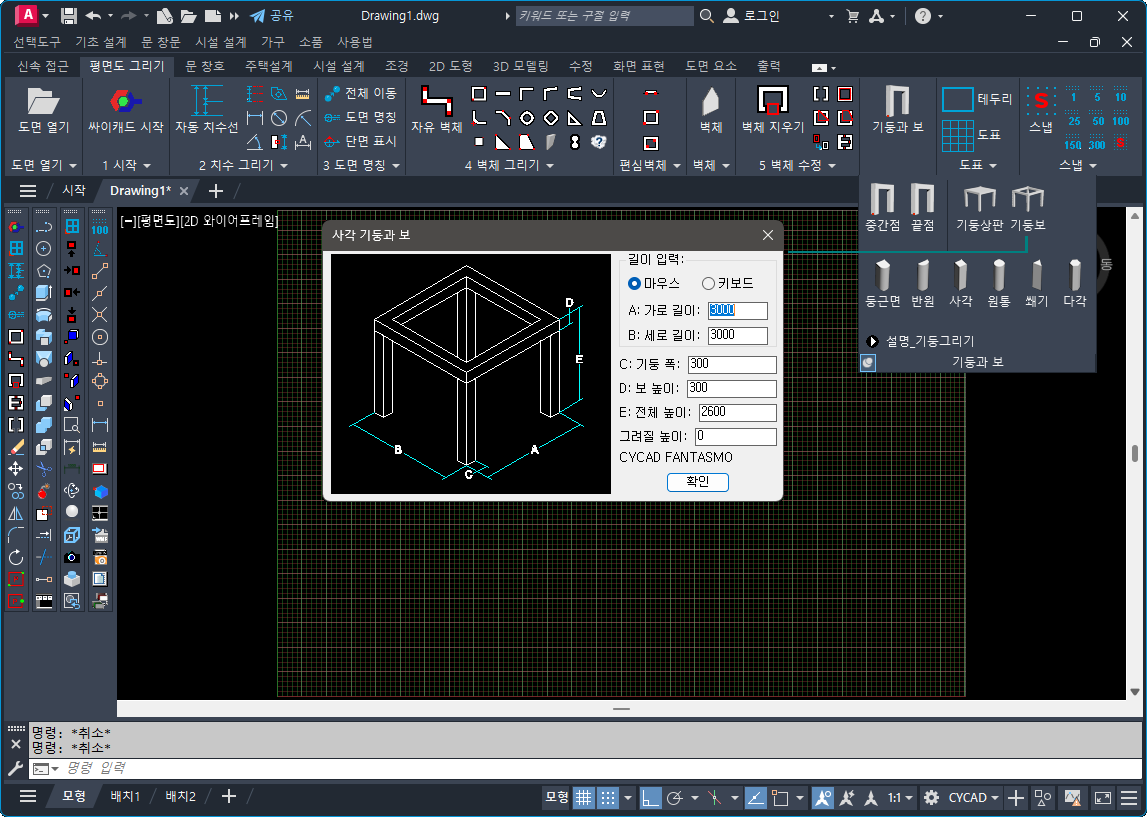Select the 마우스 radio button
1147x817 pixels.
[634, 283]
